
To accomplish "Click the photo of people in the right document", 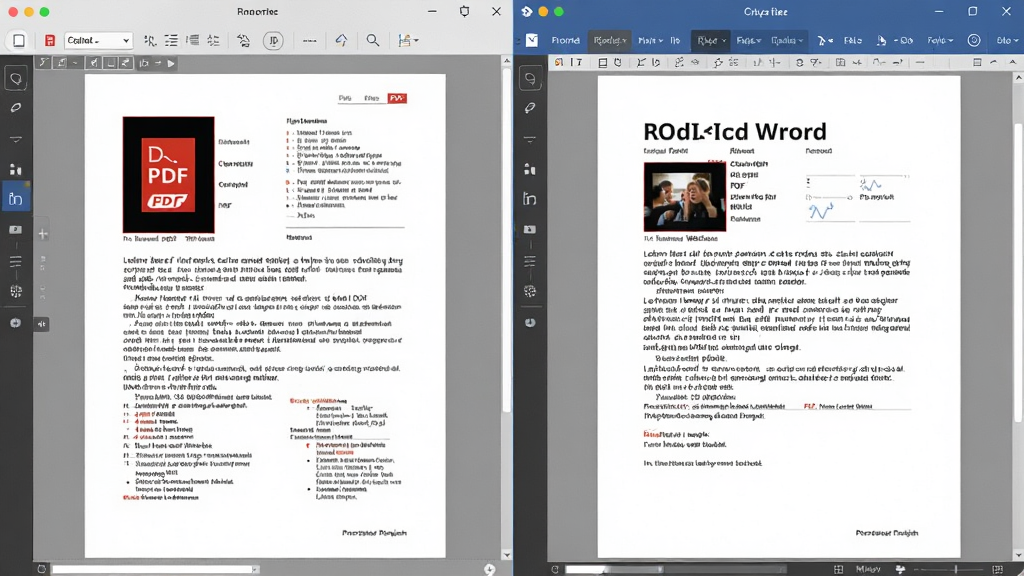I will pos(684,197).
